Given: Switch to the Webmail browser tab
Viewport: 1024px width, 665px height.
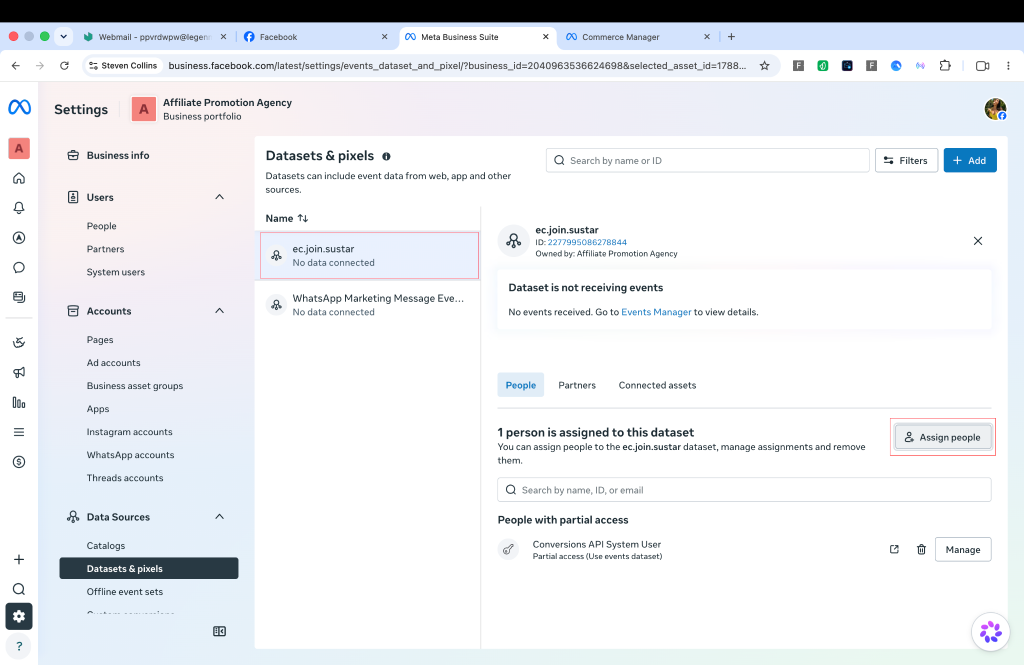Looking at the screenshot, I should click(155, 37).
